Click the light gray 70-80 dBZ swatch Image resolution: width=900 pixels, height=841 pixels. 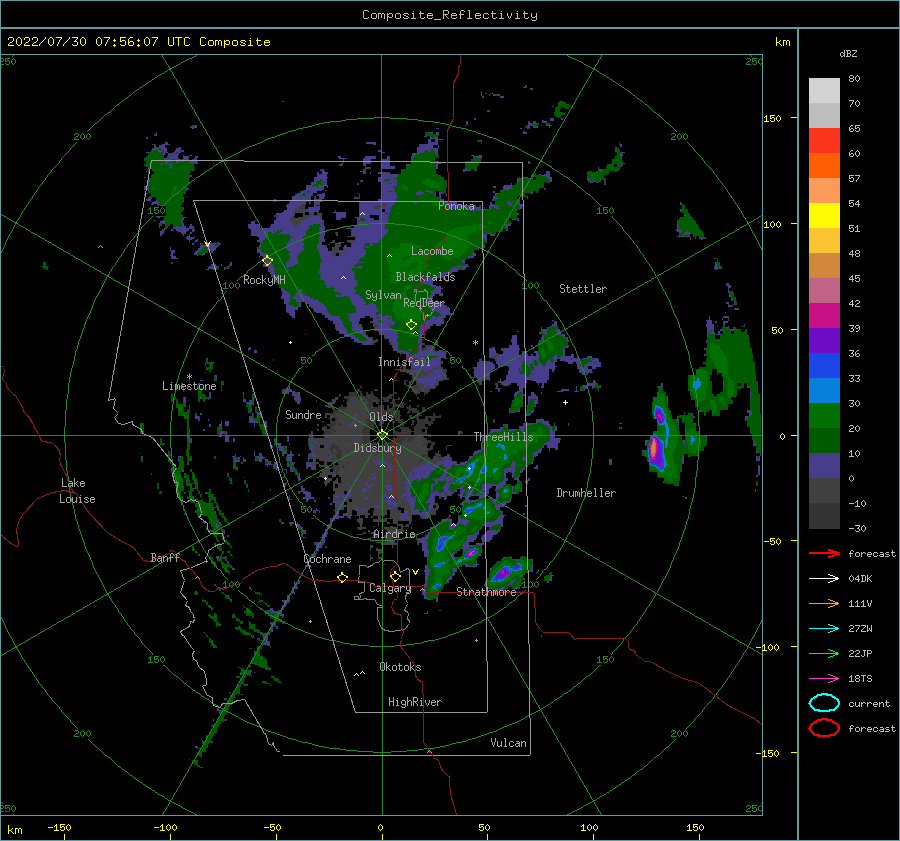[x=824, y=91]
